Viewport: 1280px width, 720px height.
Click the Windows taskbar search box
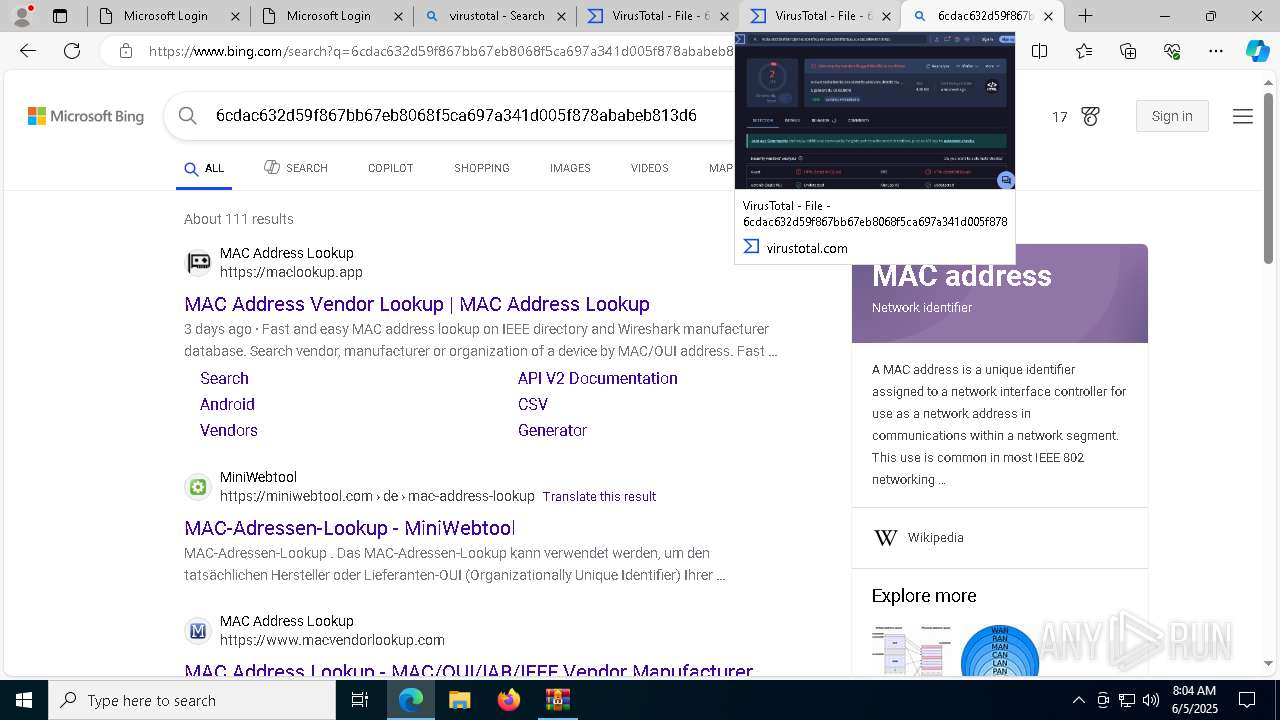click(192, 700)
